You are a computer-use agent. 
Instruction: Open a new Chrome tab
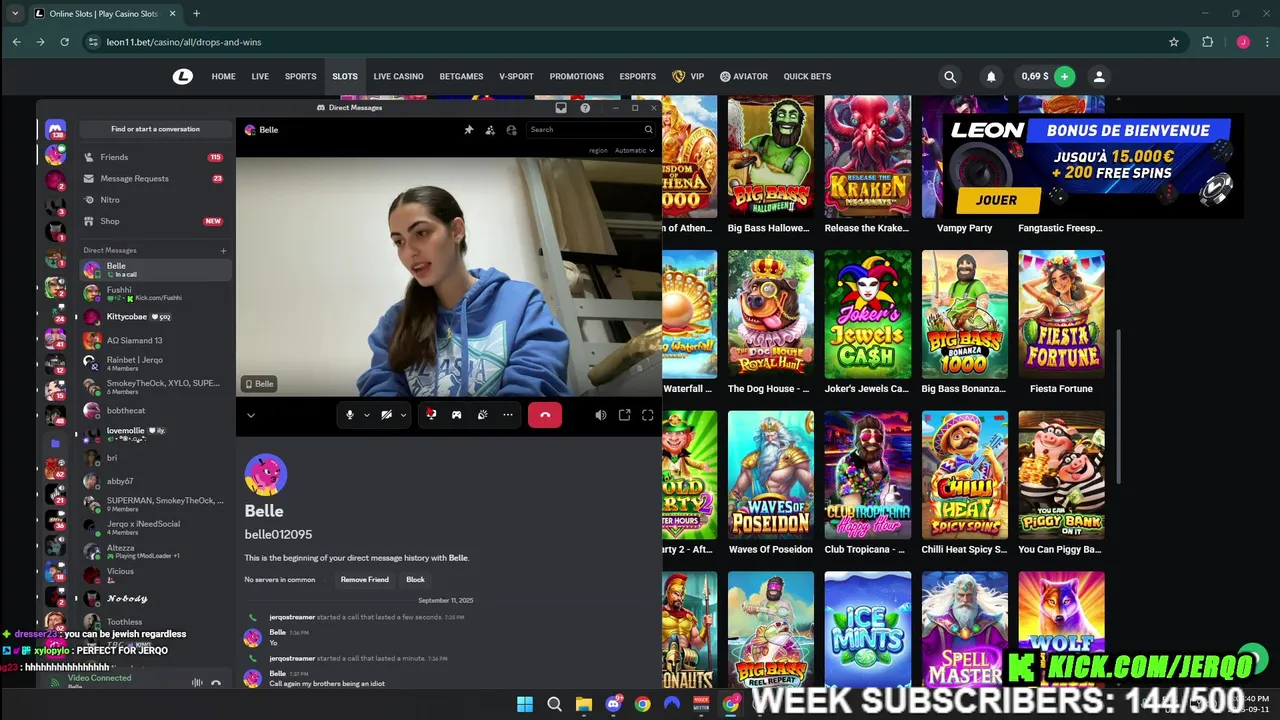tap(196, 14)
